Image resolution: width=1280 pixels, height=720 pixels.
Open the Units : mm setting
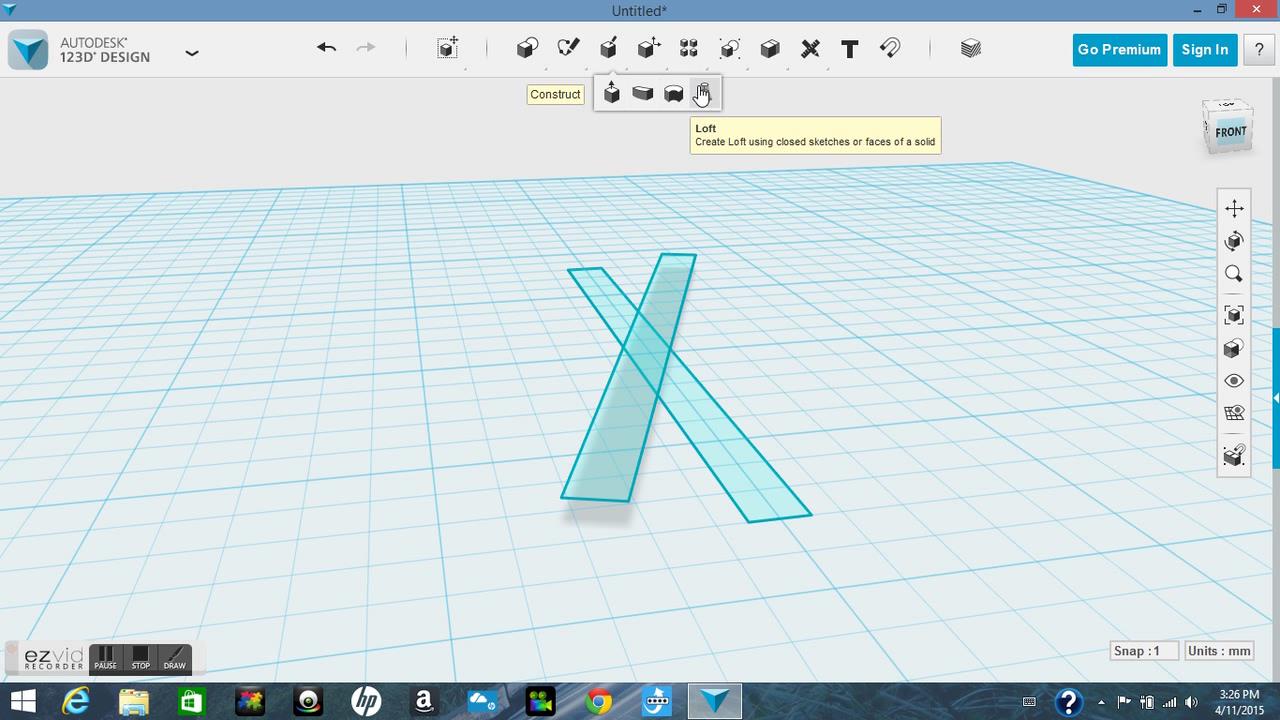pyautogui.click(x=1220, y=651)
